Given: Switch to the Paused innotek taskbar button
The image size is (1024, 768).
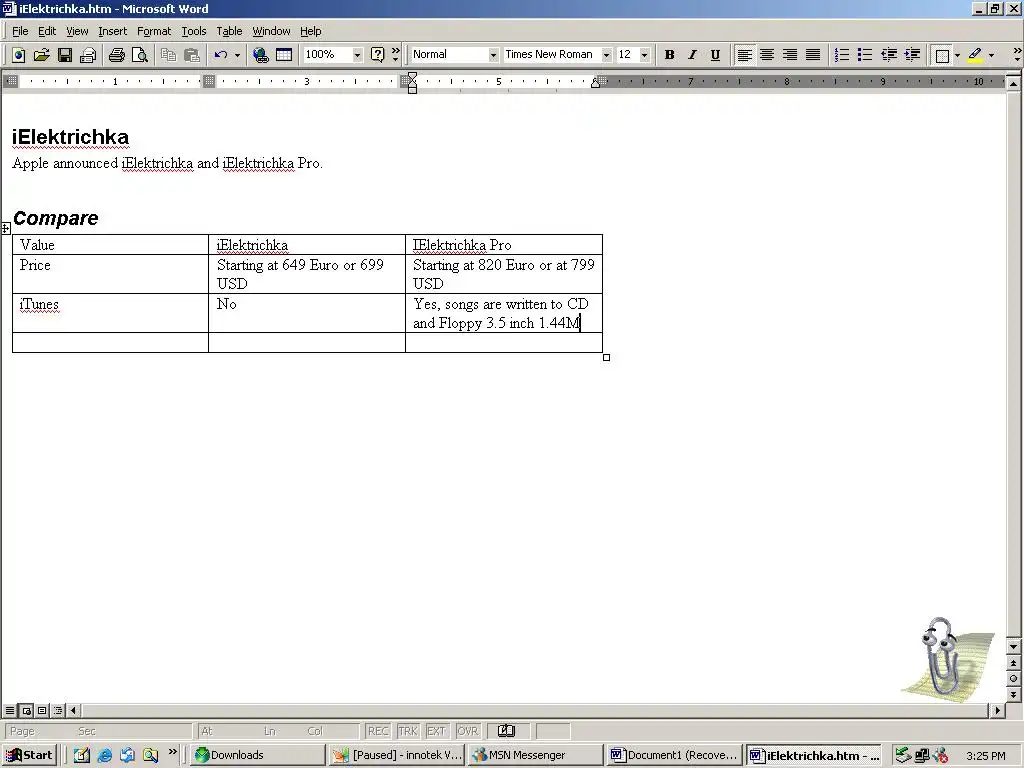Looking at the screenshot, I should [x=396, y=755].
